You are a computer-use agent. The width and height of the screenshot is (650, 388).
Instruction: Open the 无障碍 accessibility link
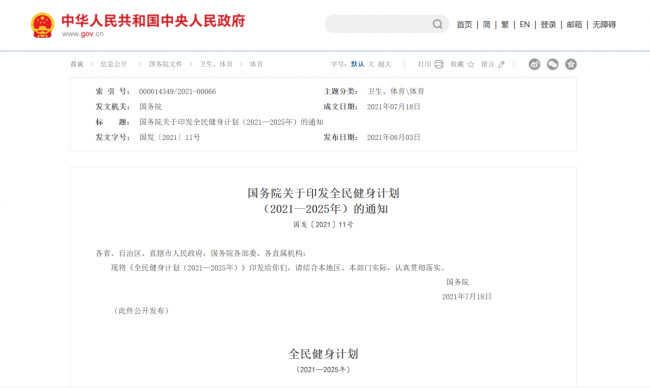(x=604, y=24)
